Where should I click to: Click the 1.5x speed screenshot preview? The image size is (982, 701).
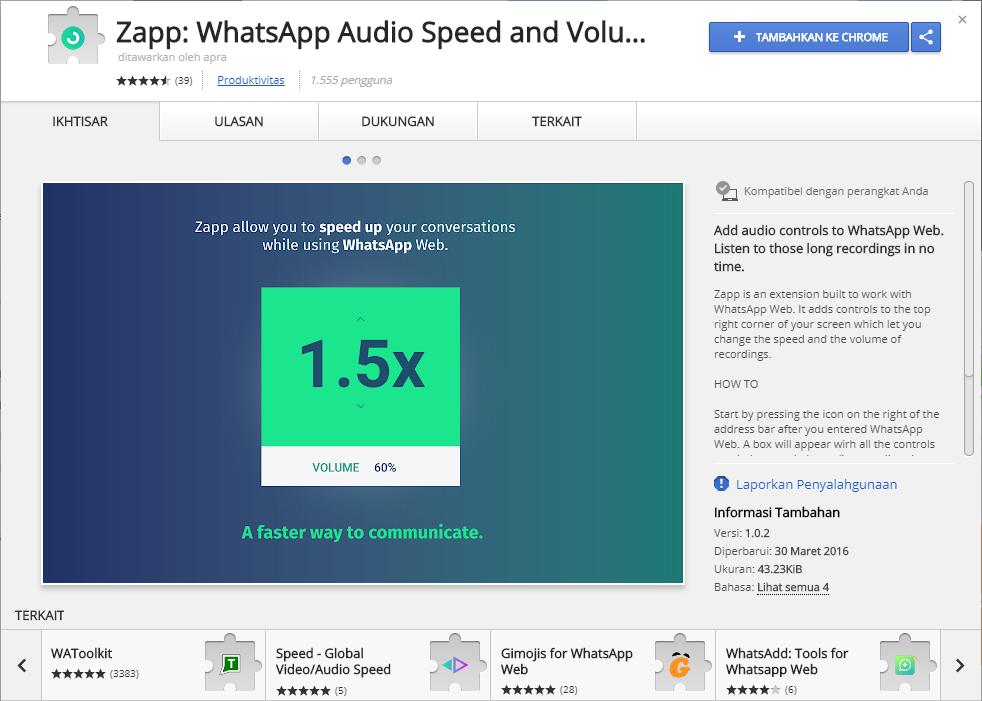point(362,382)
